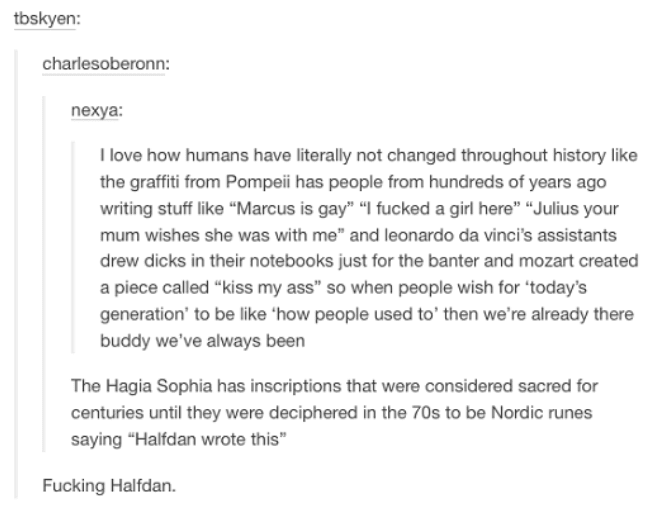Click the words "Nordic runes" in the reply
The image size is (662, 506).
coord(542,413)
